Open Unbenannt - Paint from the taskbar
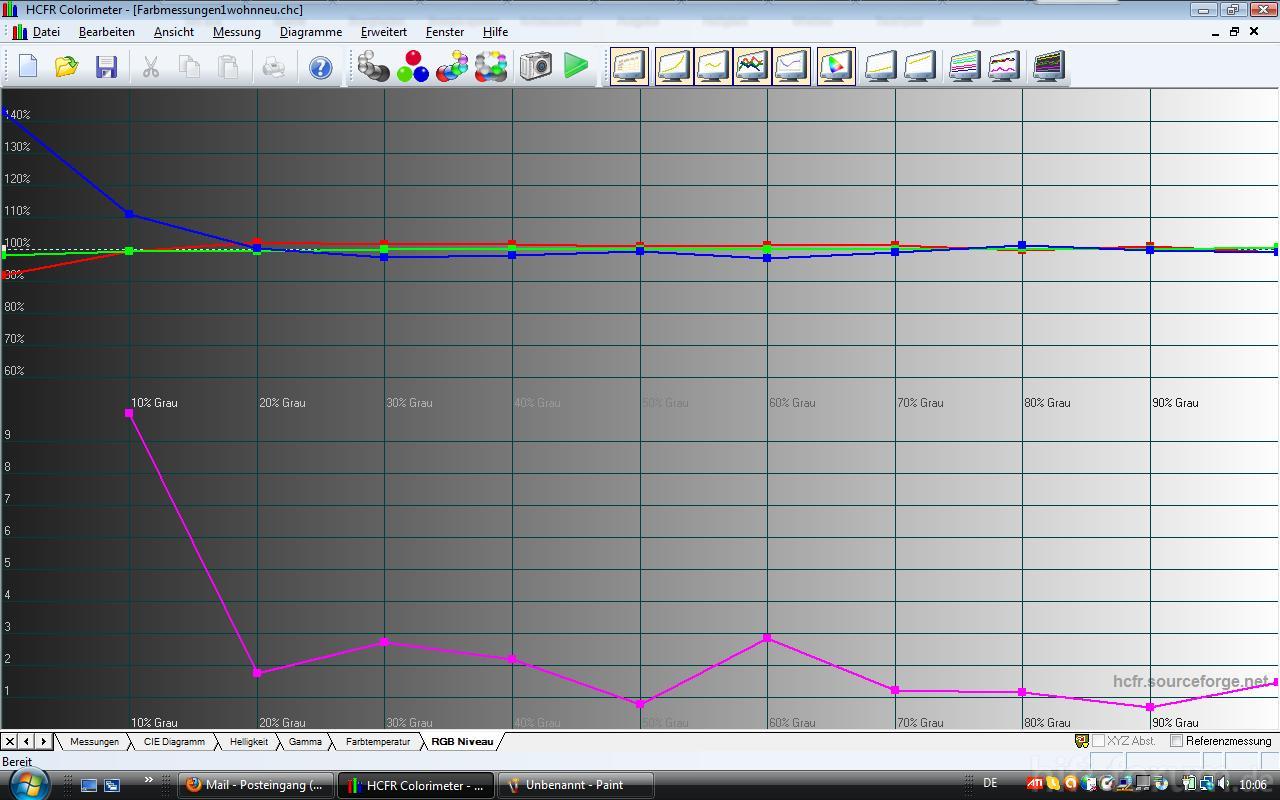This screenshot has height=800, width=1280. 574,785
